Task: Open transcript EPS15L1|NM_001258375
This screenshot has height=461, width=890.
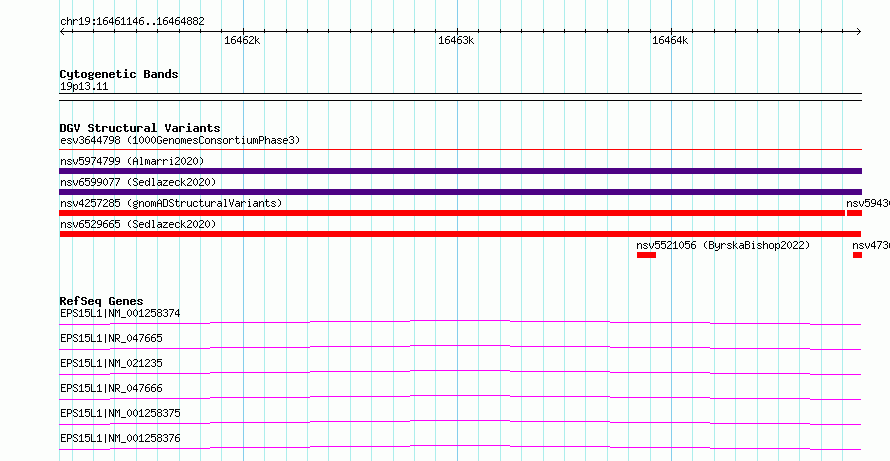Action: pos(120,413)
